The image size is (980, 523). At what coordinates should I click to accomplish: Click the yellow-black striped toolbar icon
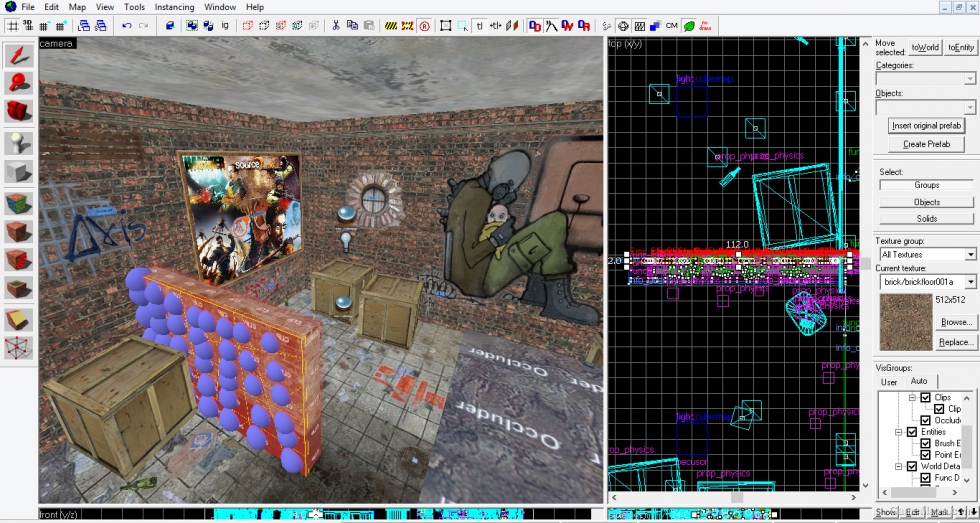coord(391,26)
